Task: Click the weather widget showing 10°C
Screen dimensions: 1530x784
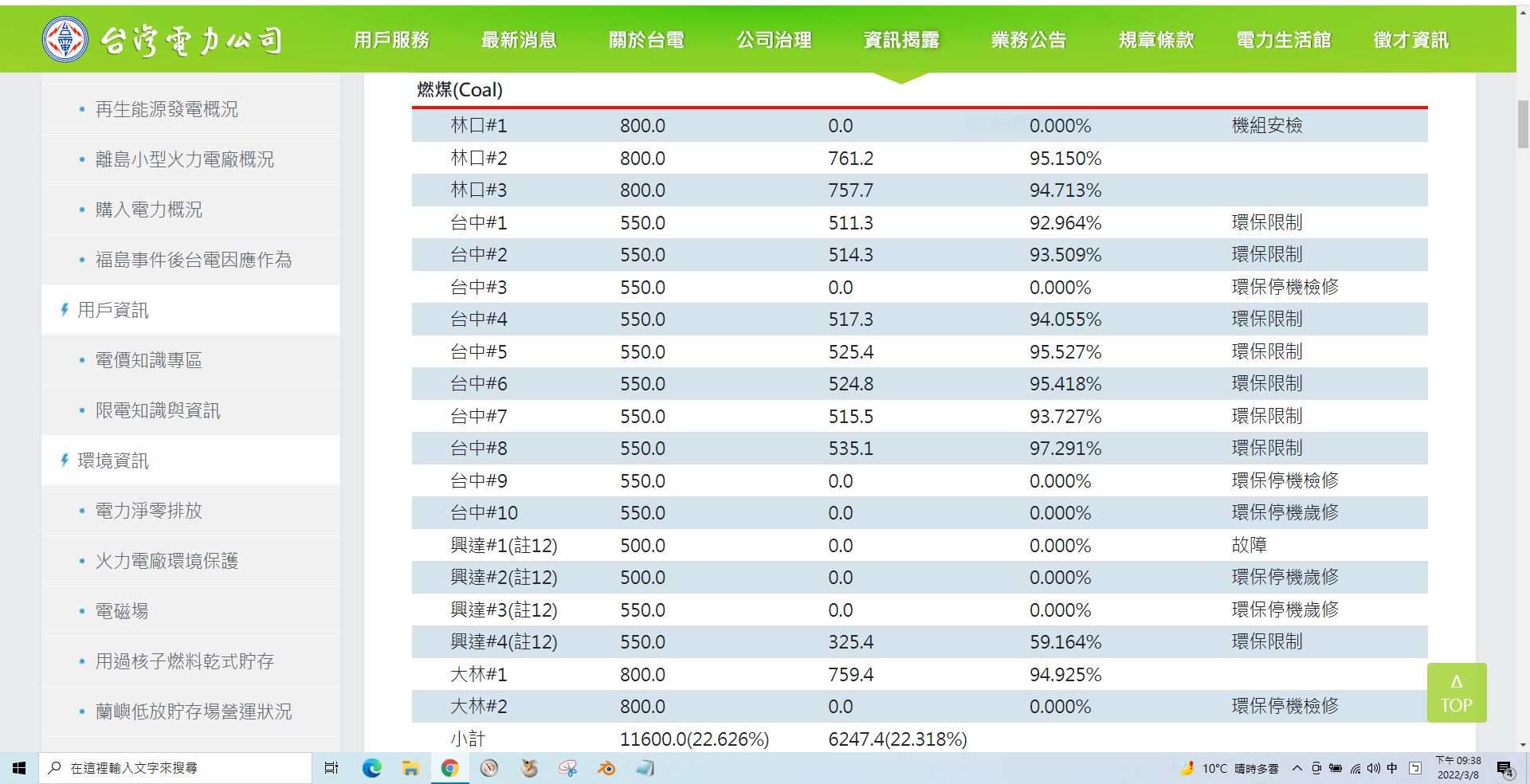Action: [x=1229, y=768]
